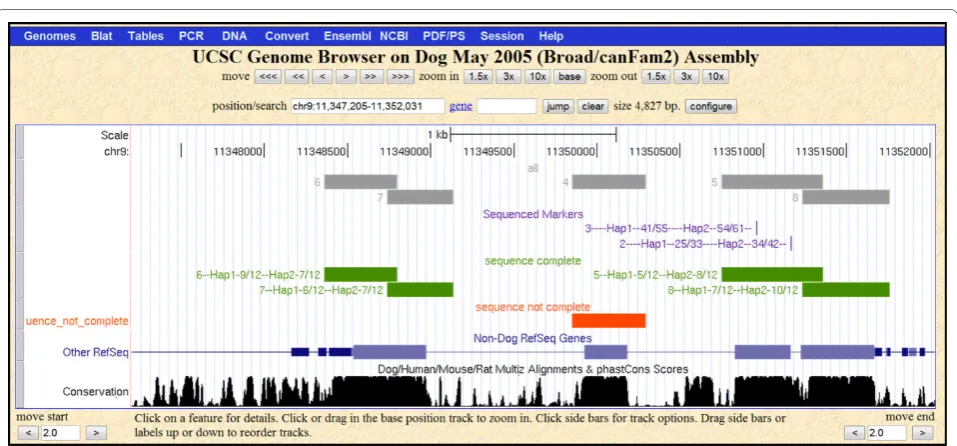The width and height of the screenshot is (957, 446).
Task: Move slightly left with < button
Action: pos(322,77)
